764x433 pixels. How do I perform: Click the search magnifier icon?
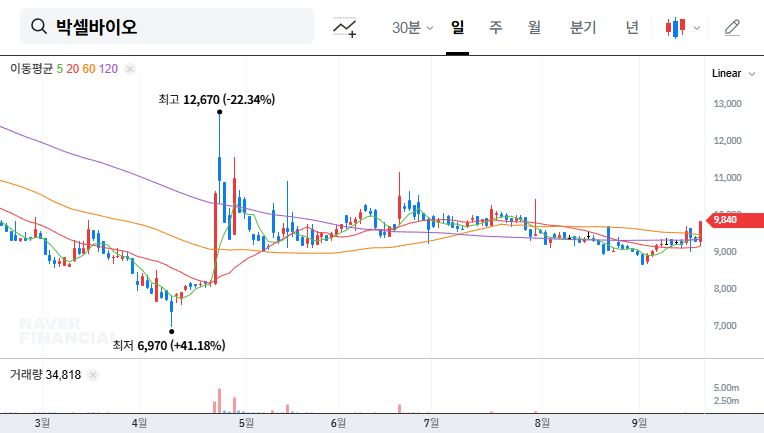pos(39,26)
